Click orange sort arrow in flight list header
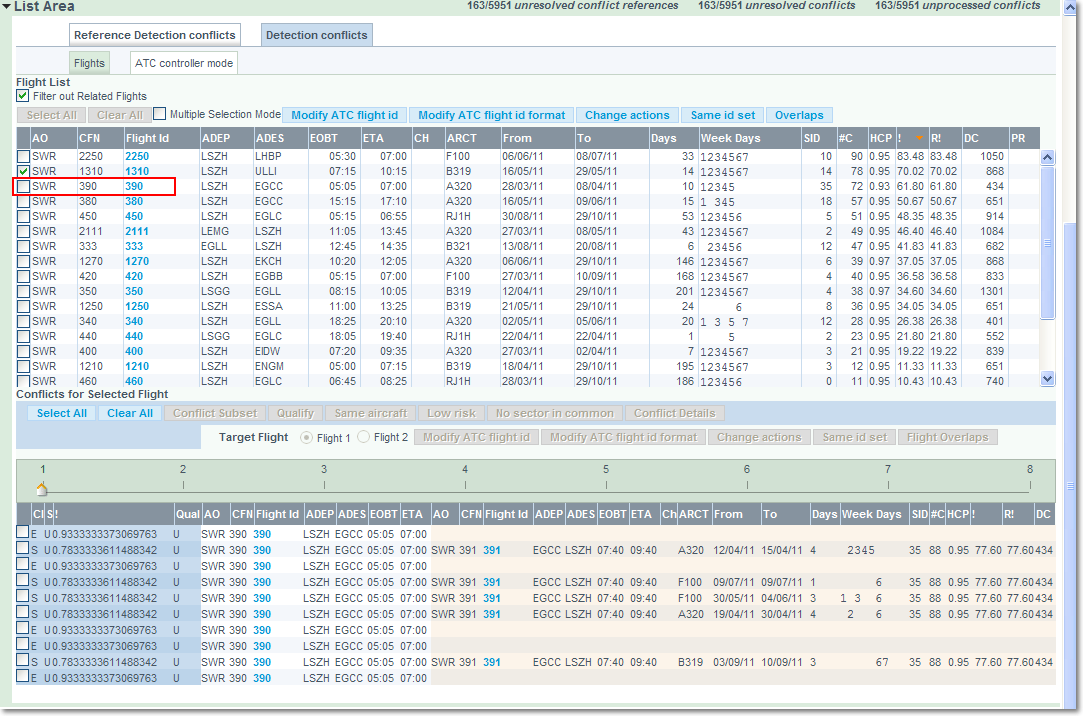The image size is (1090, 723). click(919, 138)
